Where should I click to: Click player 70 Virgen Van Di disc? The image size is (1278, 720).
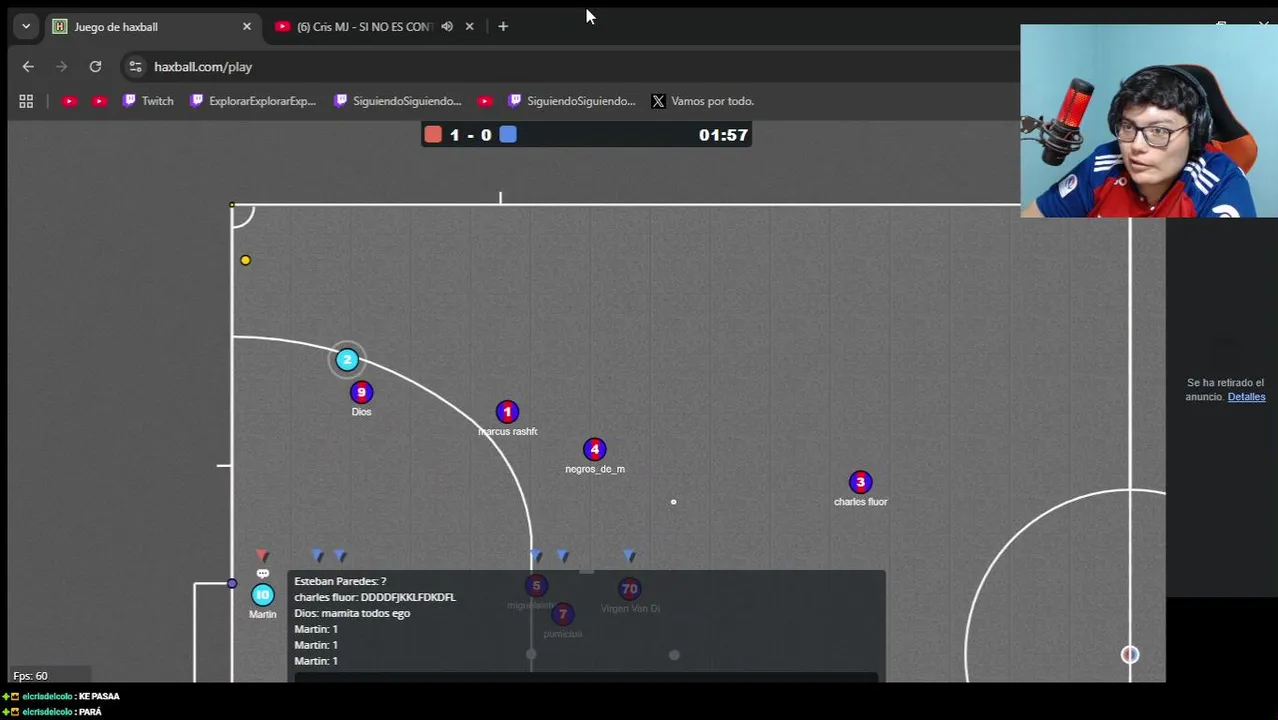[629, 589]
